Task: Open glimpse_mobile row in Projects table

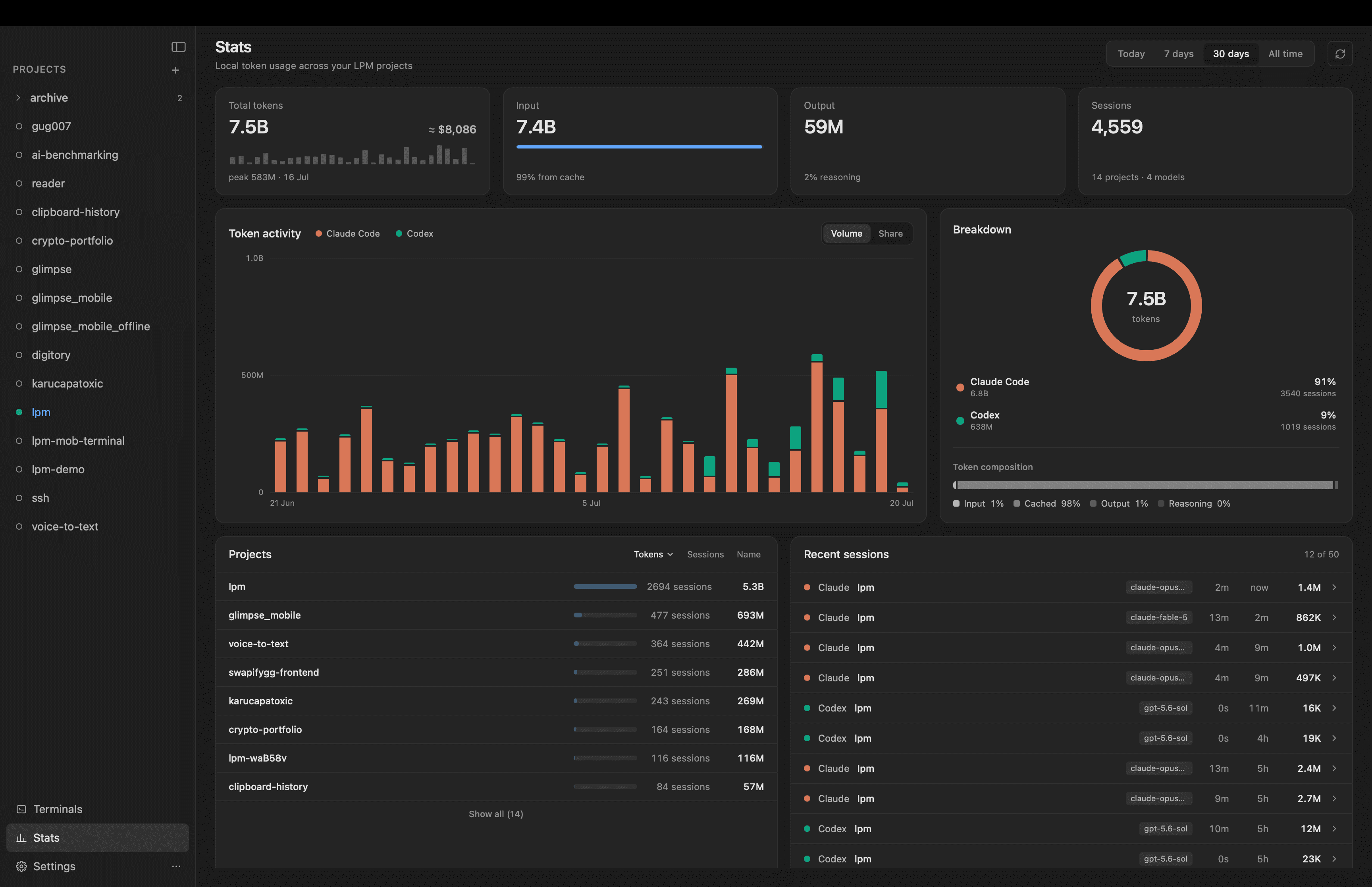Action: point(496,615)
